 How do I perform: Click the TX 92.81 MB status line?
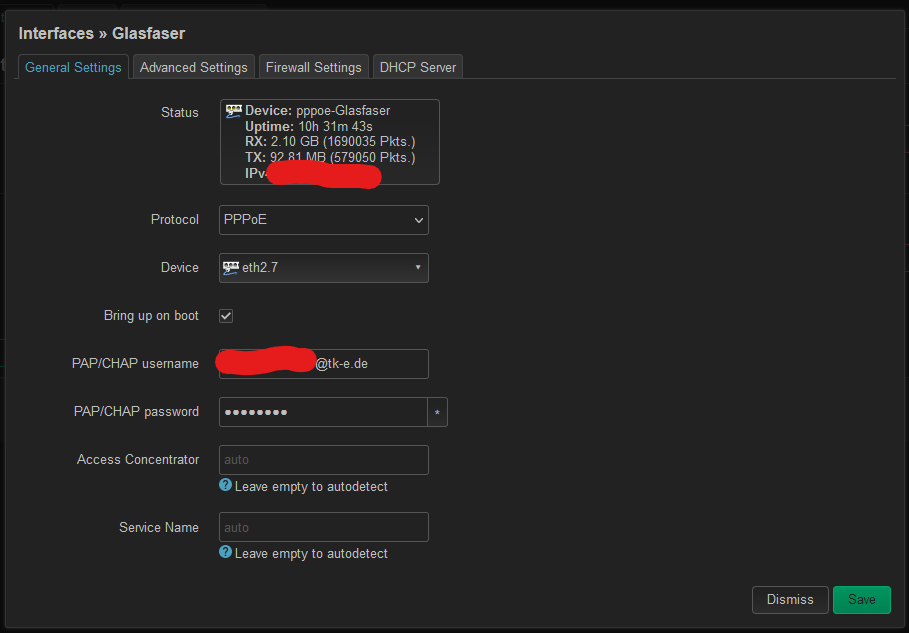pos(330,157)
